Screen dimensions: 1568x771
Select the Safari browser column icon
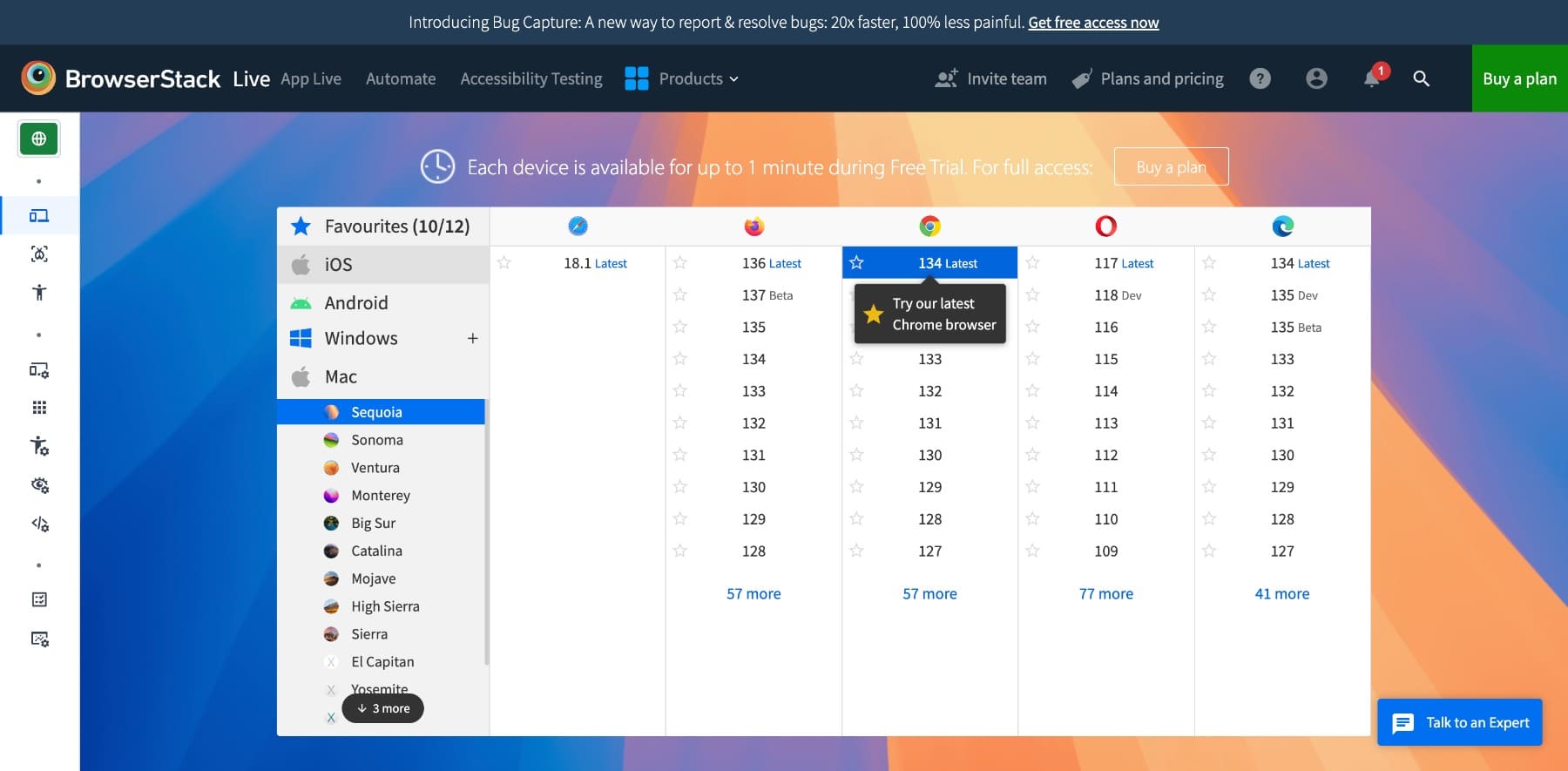(x=578, y=227)
